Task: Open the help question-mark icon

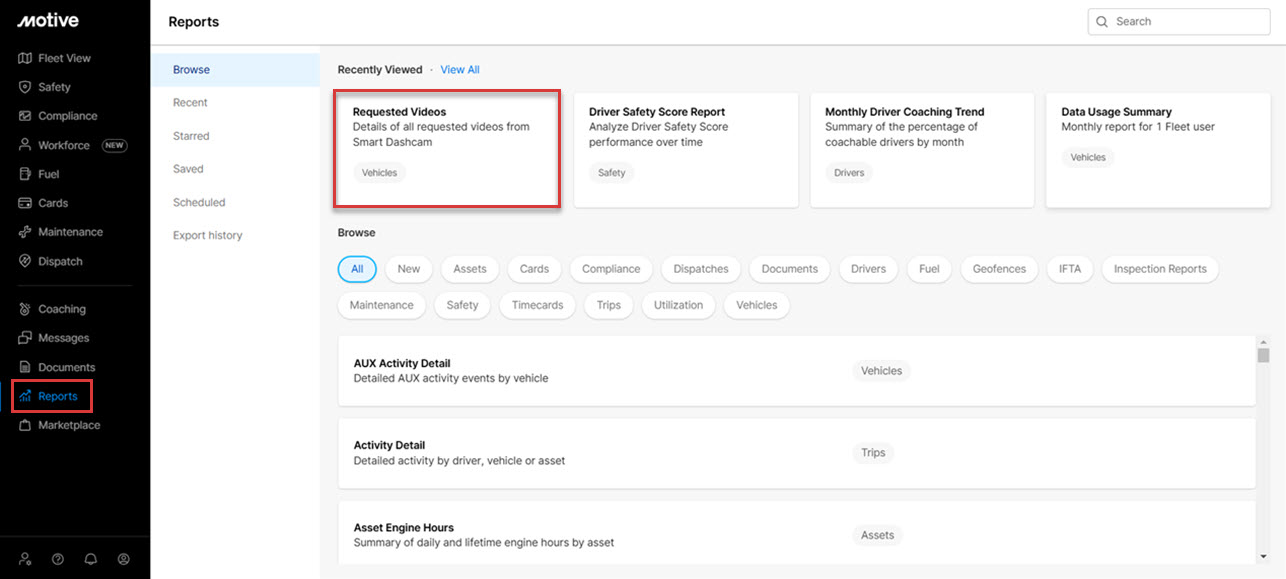Action: (x=57, y=559)
